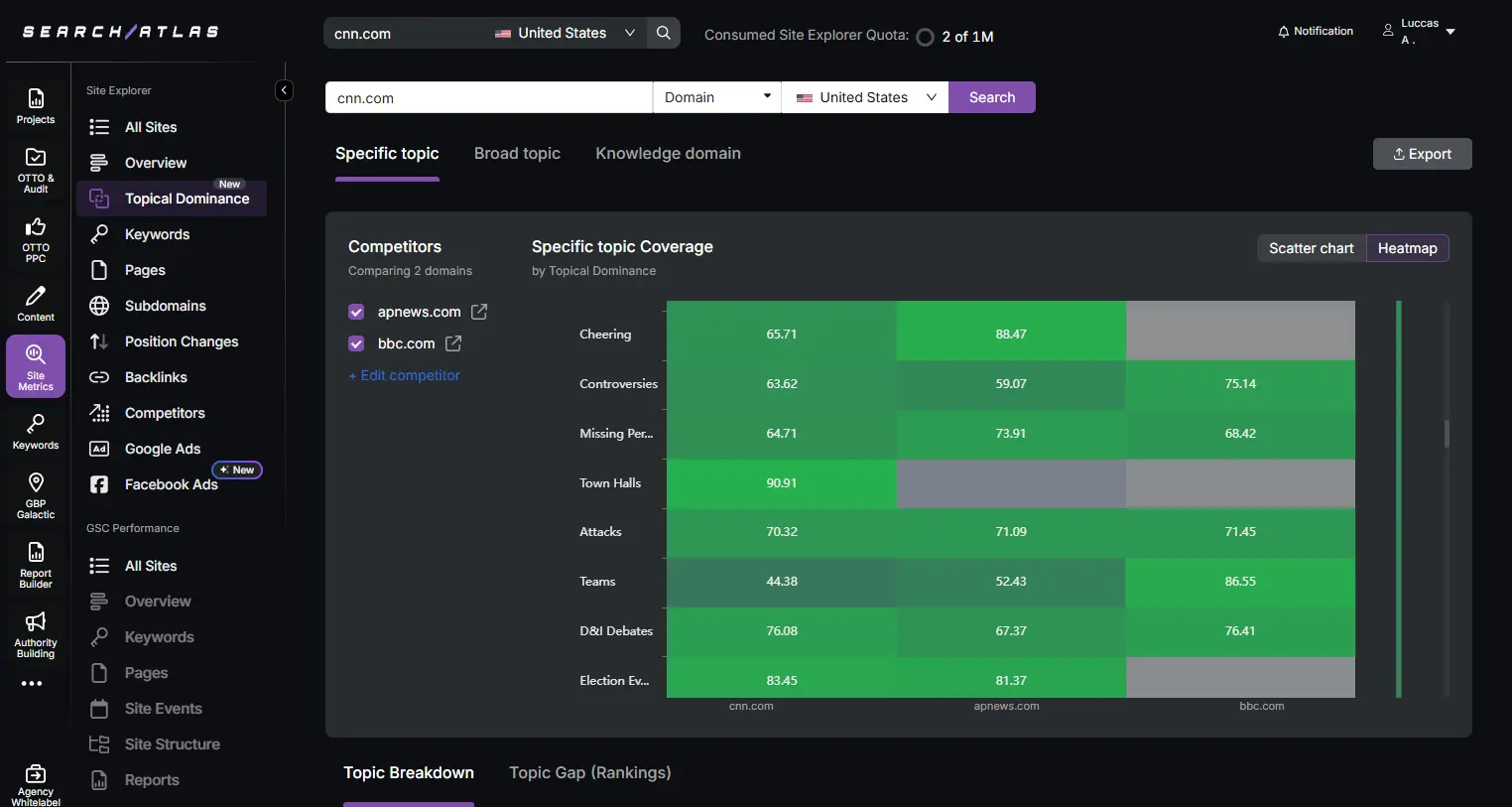Click the magnifier search icon beside country selector
This screenshot has height=807, width=1512.
[664, 33]
